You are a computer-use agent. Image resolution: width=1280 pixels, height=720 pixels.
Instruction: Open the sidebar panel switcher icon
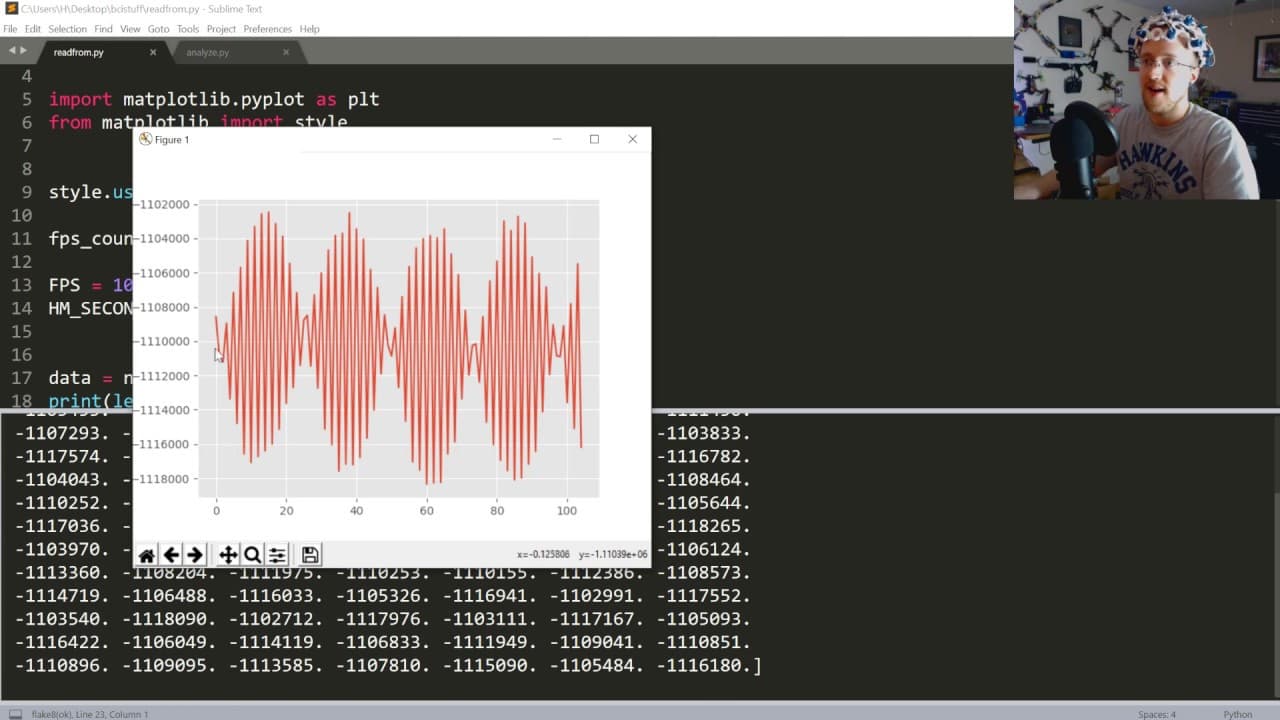click(x=15, y=714)
